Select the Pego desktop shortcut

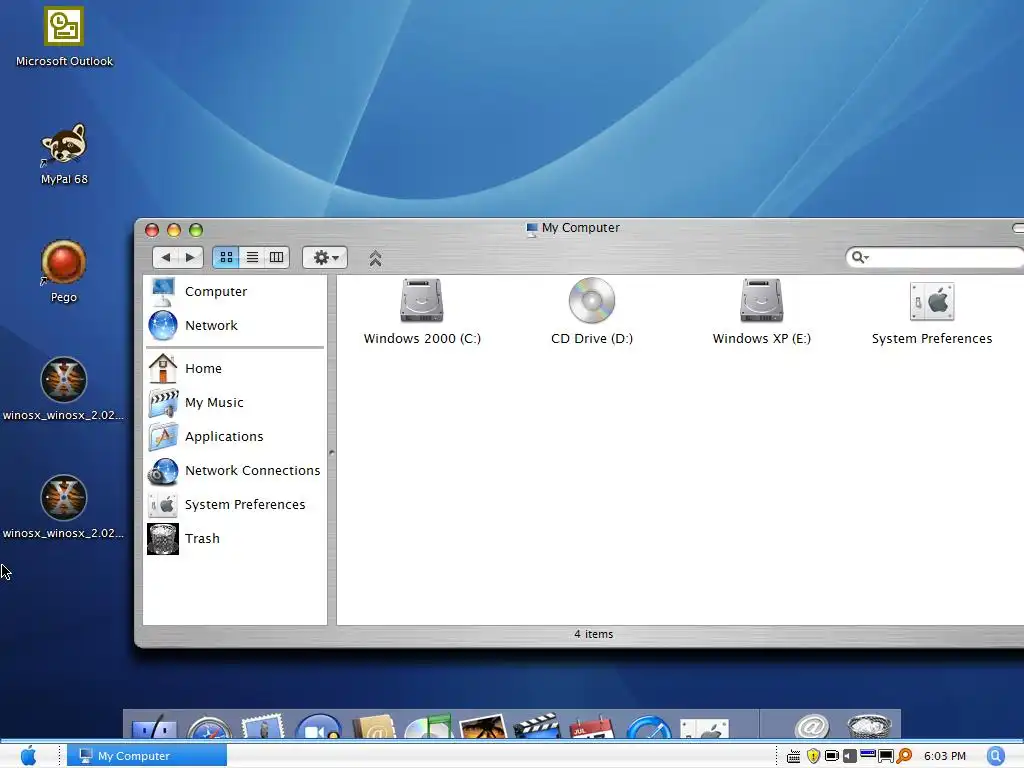(x=63, y=272)
